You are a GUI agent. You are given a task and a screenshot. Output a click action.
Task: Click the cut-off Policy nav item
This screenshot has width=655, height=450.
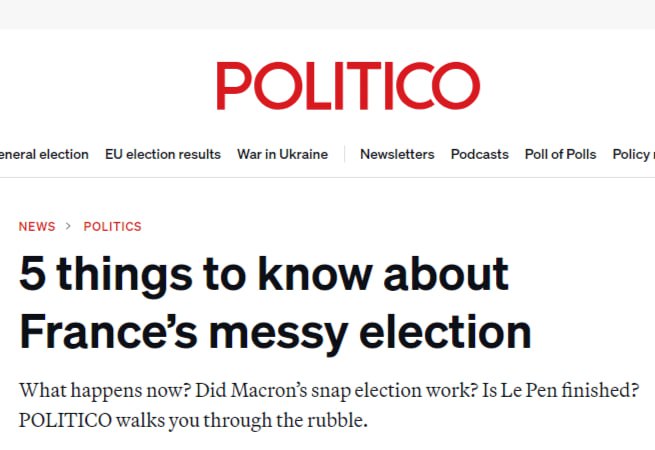click(634, 154)
